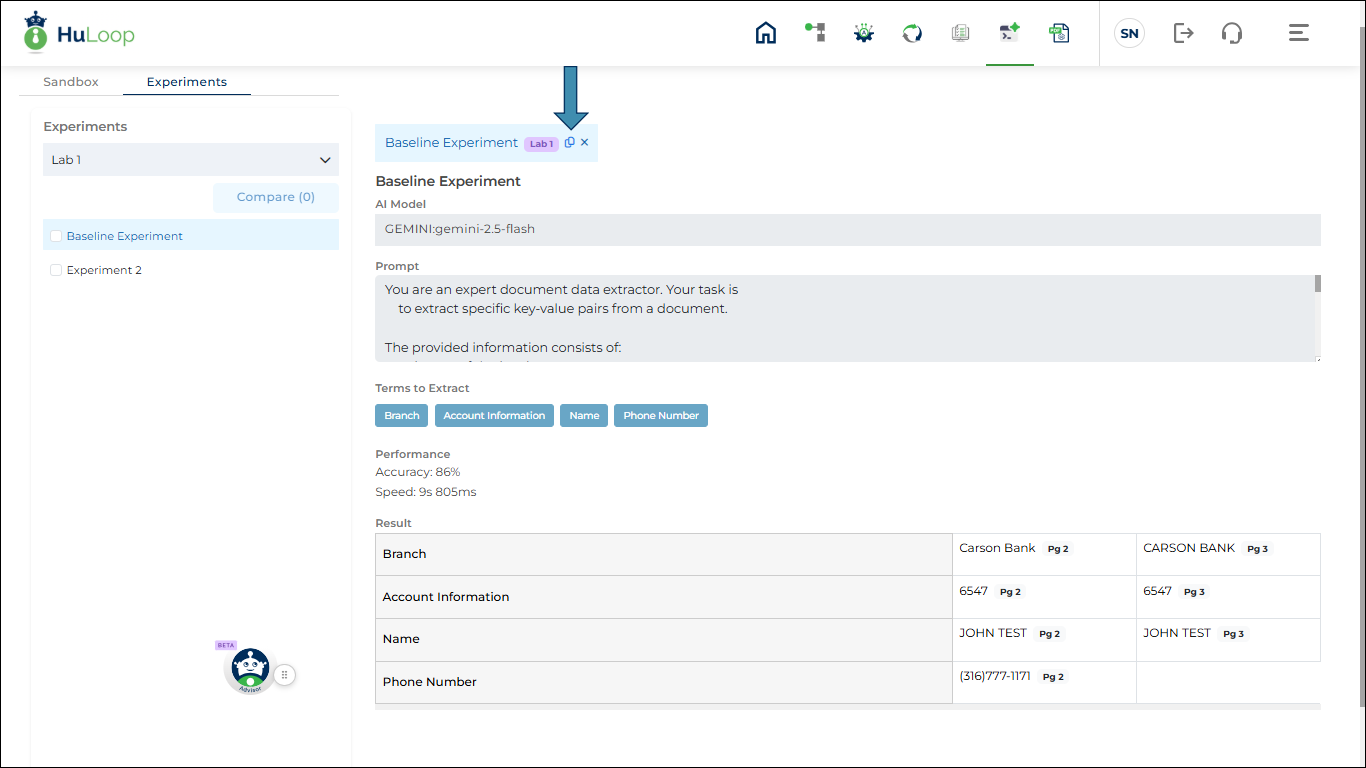Open the Advisor robot assistant
The image size is (1366, 768).
(250, 670)
